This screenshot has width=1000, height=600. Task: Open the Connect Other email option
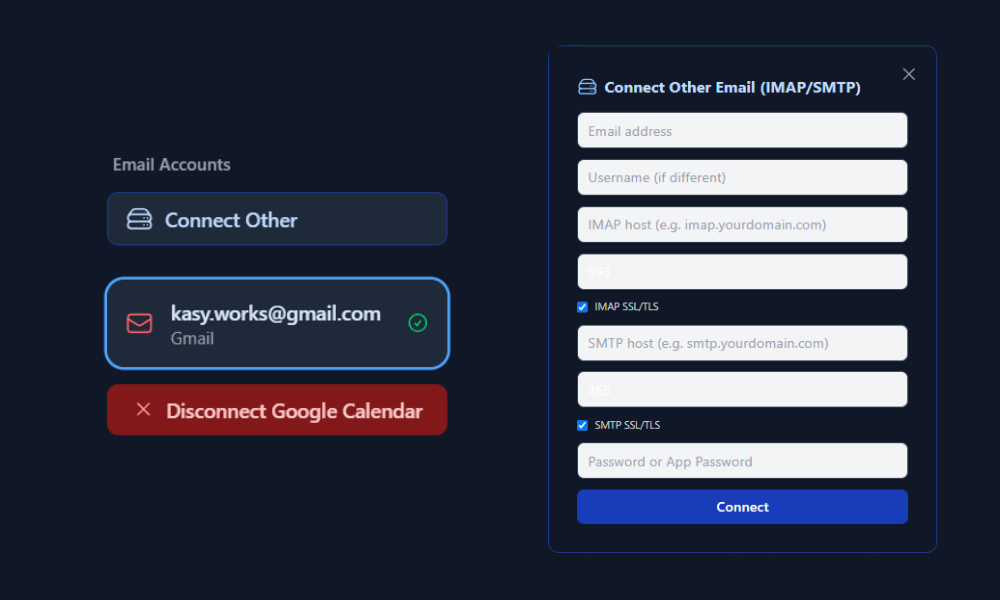point(277,219)
